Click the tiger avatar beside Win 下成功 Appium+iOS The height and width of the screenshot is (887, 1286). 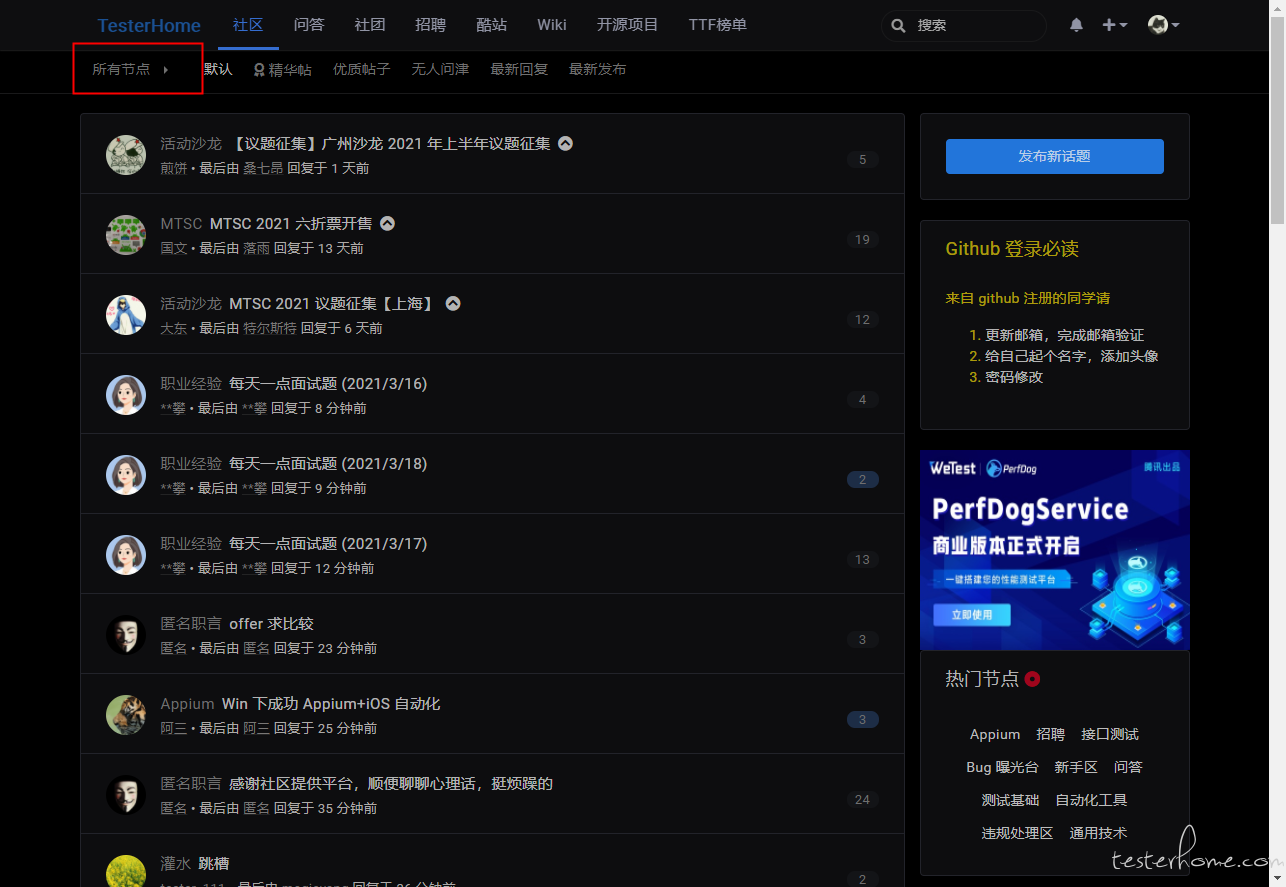click(126, 714)
